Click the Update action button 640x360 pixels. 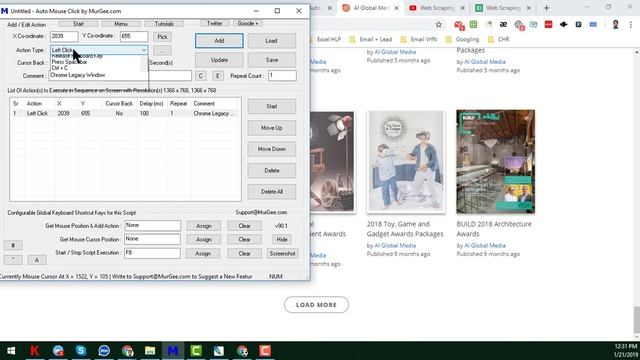[x=219, y=60]
